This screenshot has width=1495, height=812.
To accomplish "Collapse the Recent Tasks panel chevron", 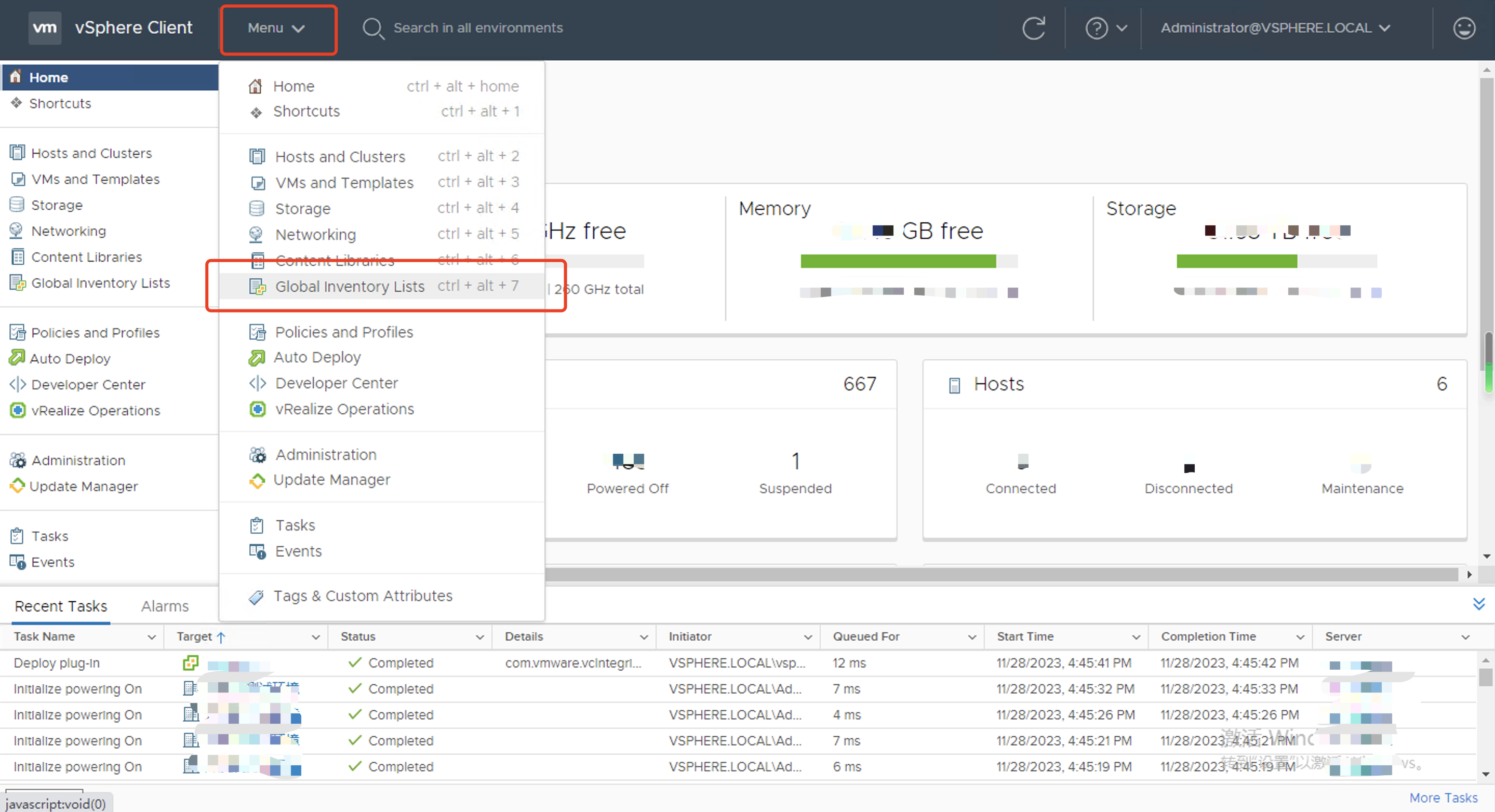I will point(1479,604).
